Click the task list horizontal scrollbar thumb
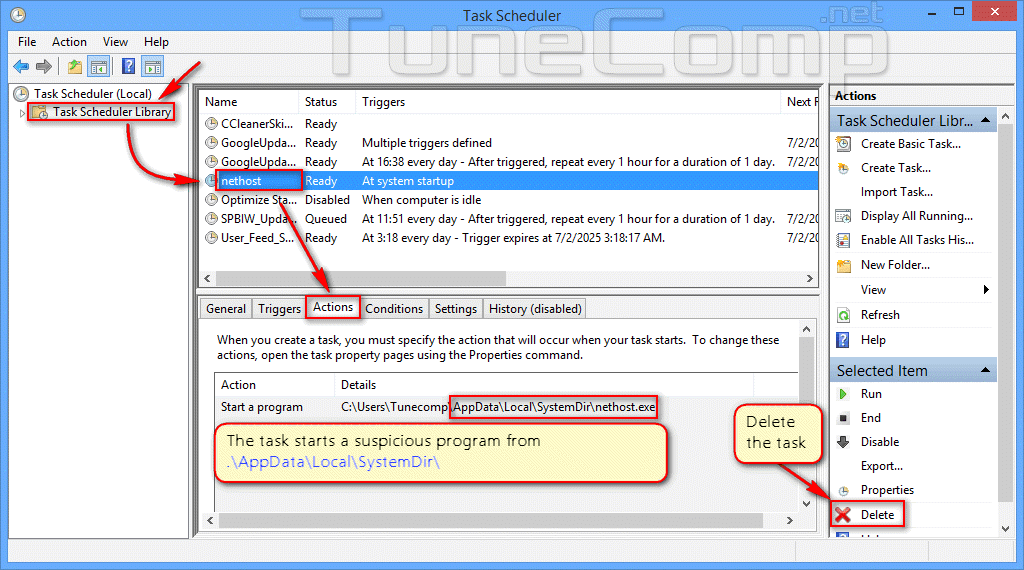The width and height of the screenshot is (1024, 570). pos(360,278)
